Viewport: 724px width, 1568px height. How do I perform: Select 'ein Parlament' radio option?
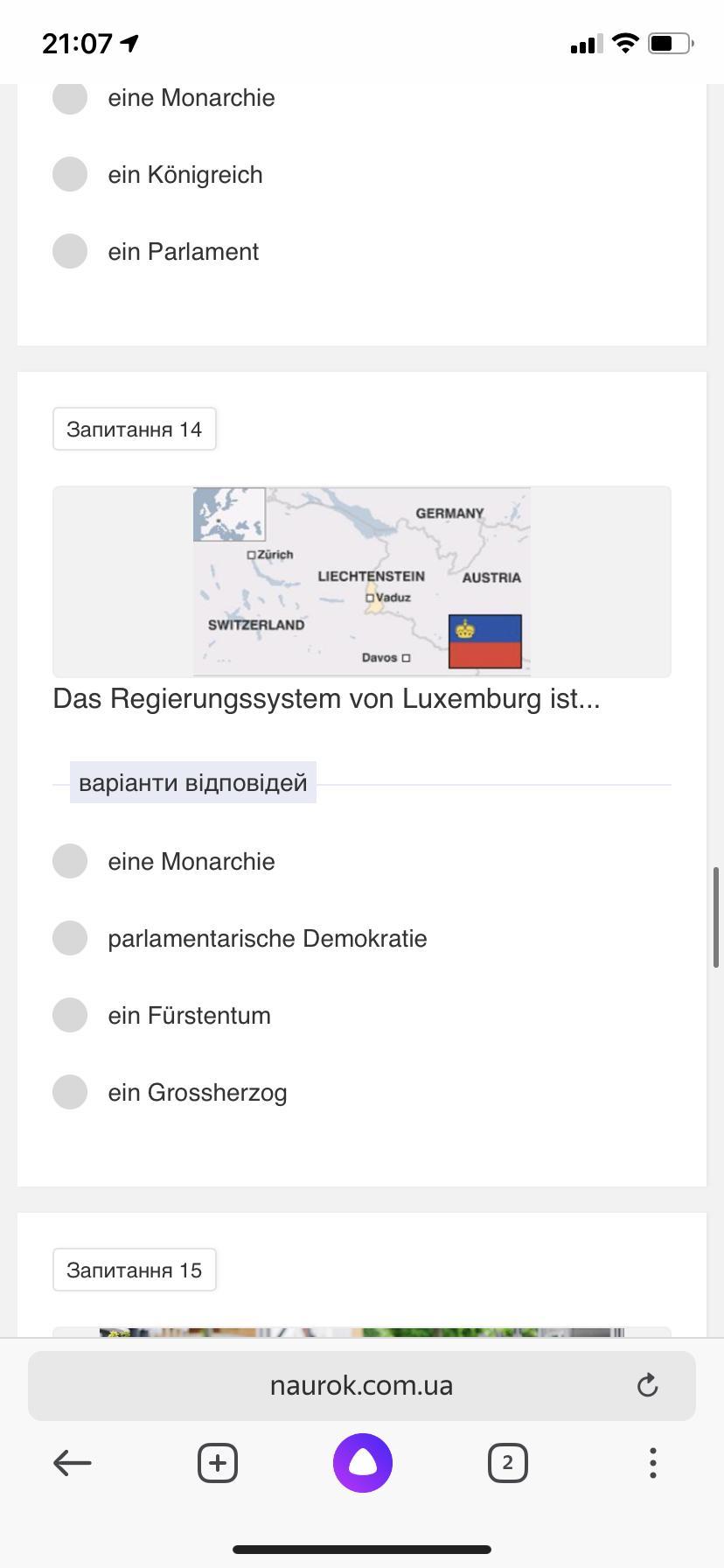point(70,251)
